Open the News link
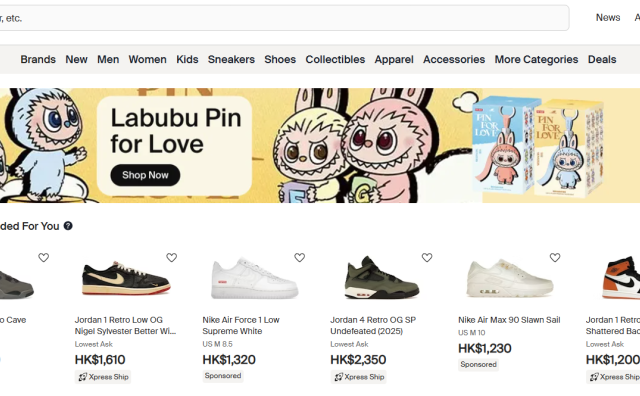 608,18
